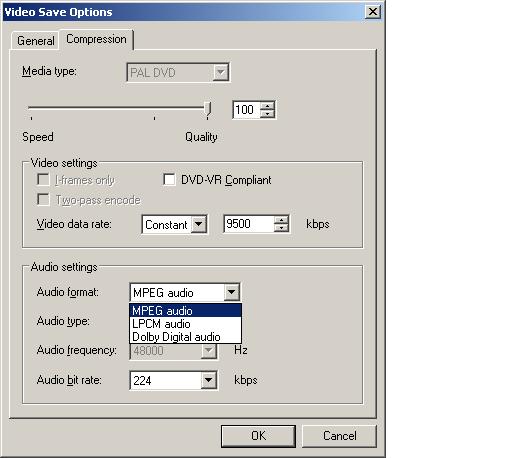The width and height of the screenshot is (512, 458).
Task: Increase the quality value with up arrow
Action: [x=267, y=106]
